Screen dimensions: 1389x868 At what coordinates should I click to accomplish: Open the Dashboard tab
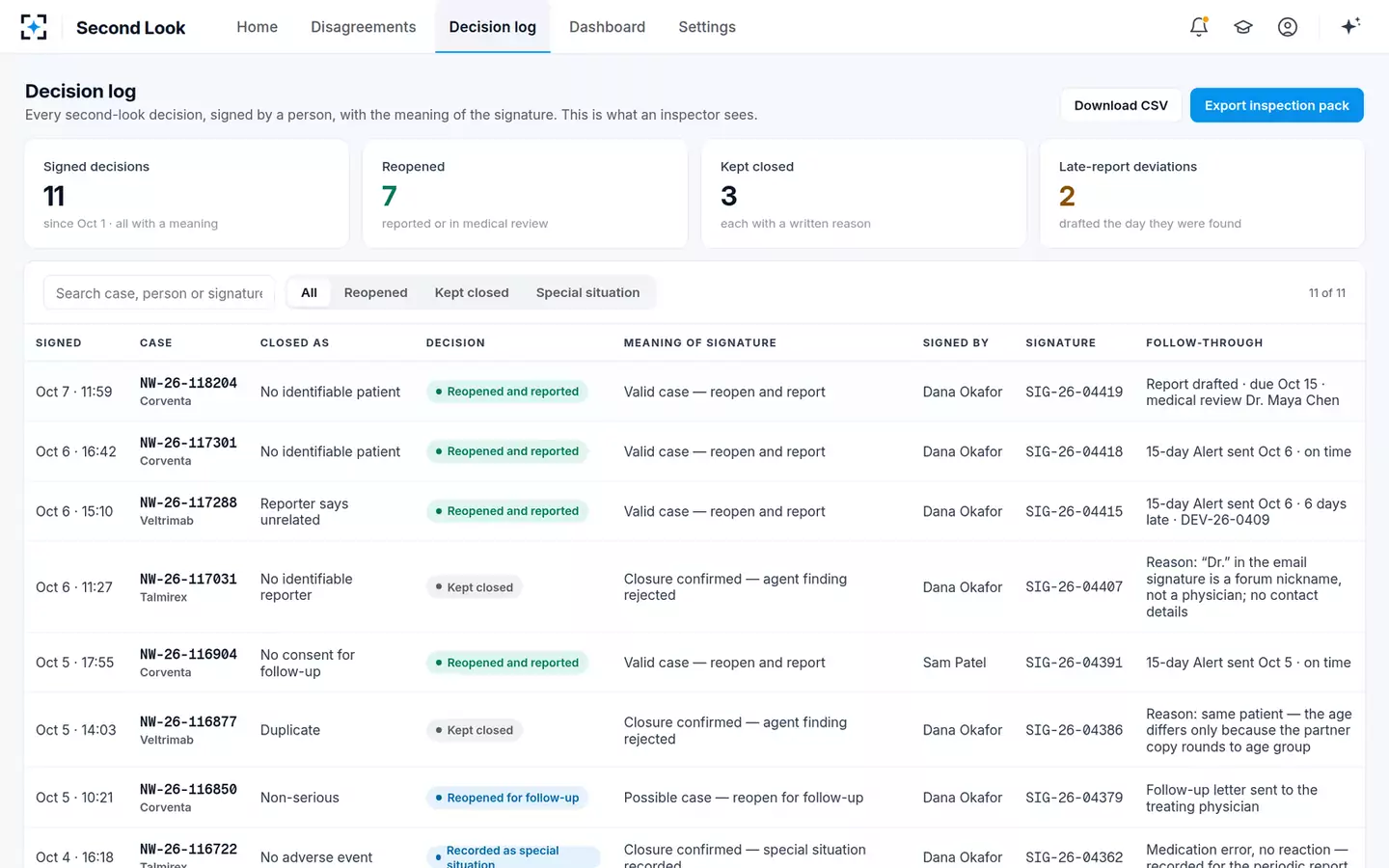[x=607, y=27]
